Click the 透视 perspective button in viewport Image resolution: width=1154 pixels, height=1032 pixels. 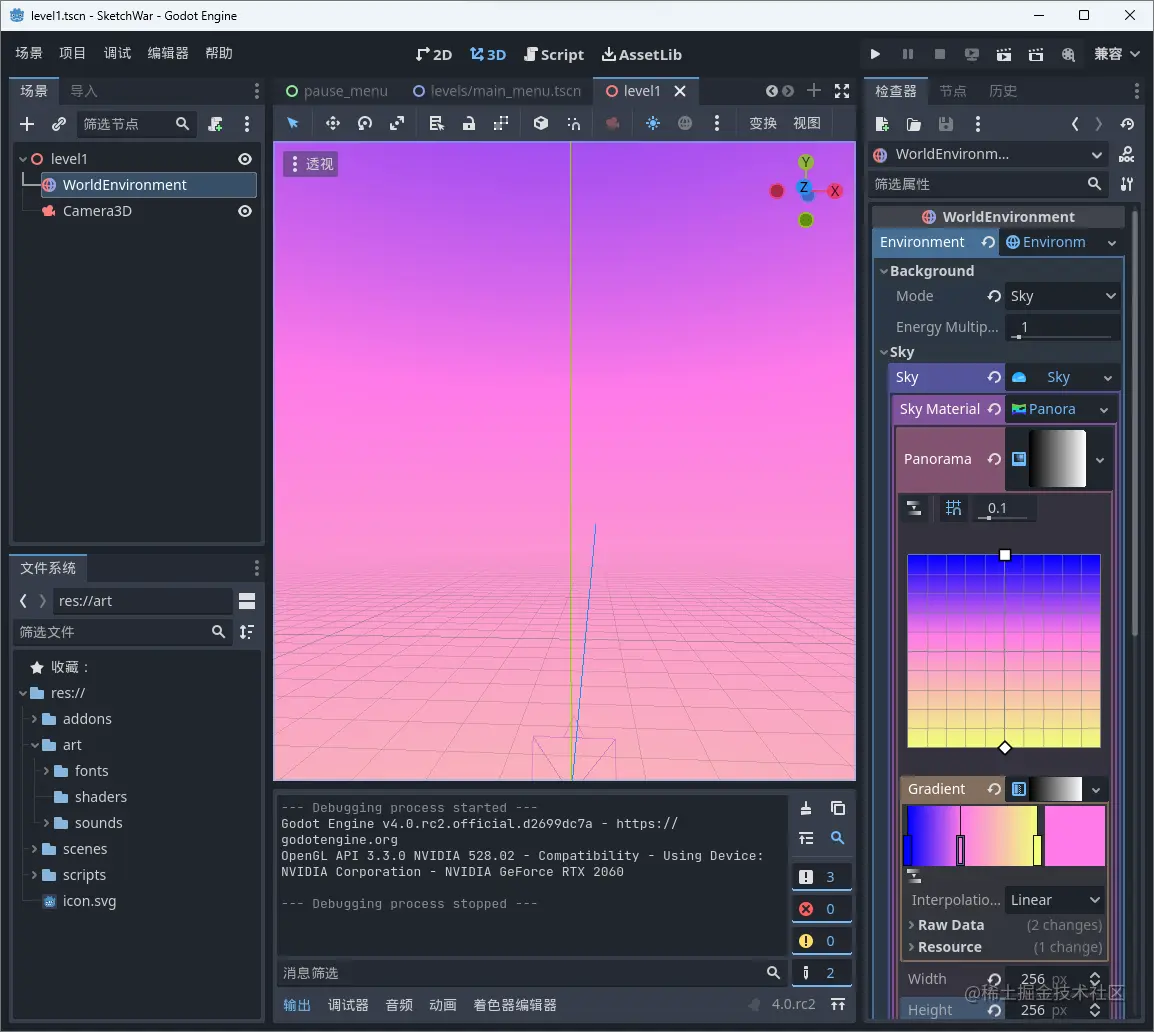point(310,164)
